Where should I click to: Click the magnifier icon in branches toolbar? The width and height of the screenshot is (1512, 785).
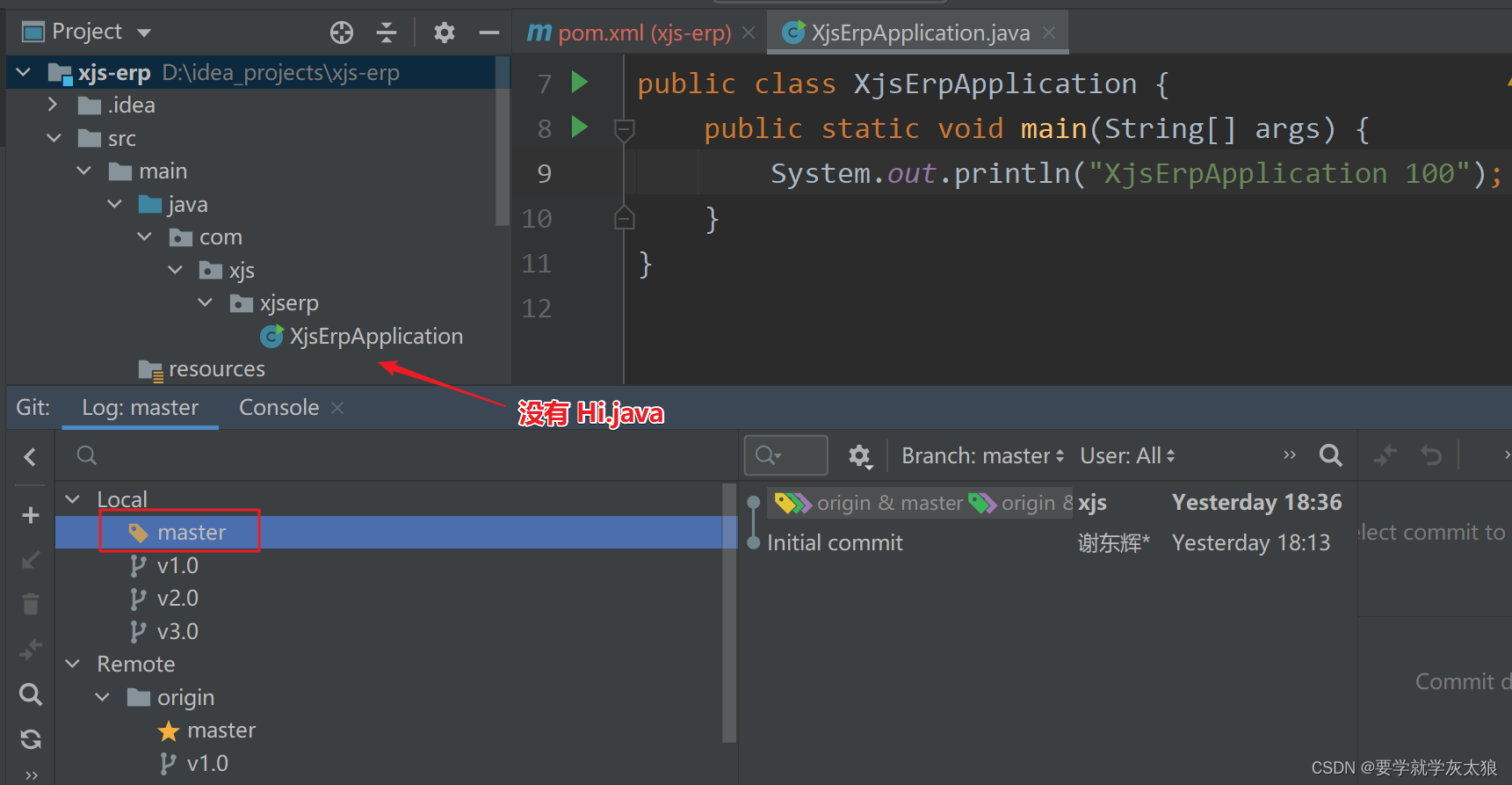[x=30, y=694]
